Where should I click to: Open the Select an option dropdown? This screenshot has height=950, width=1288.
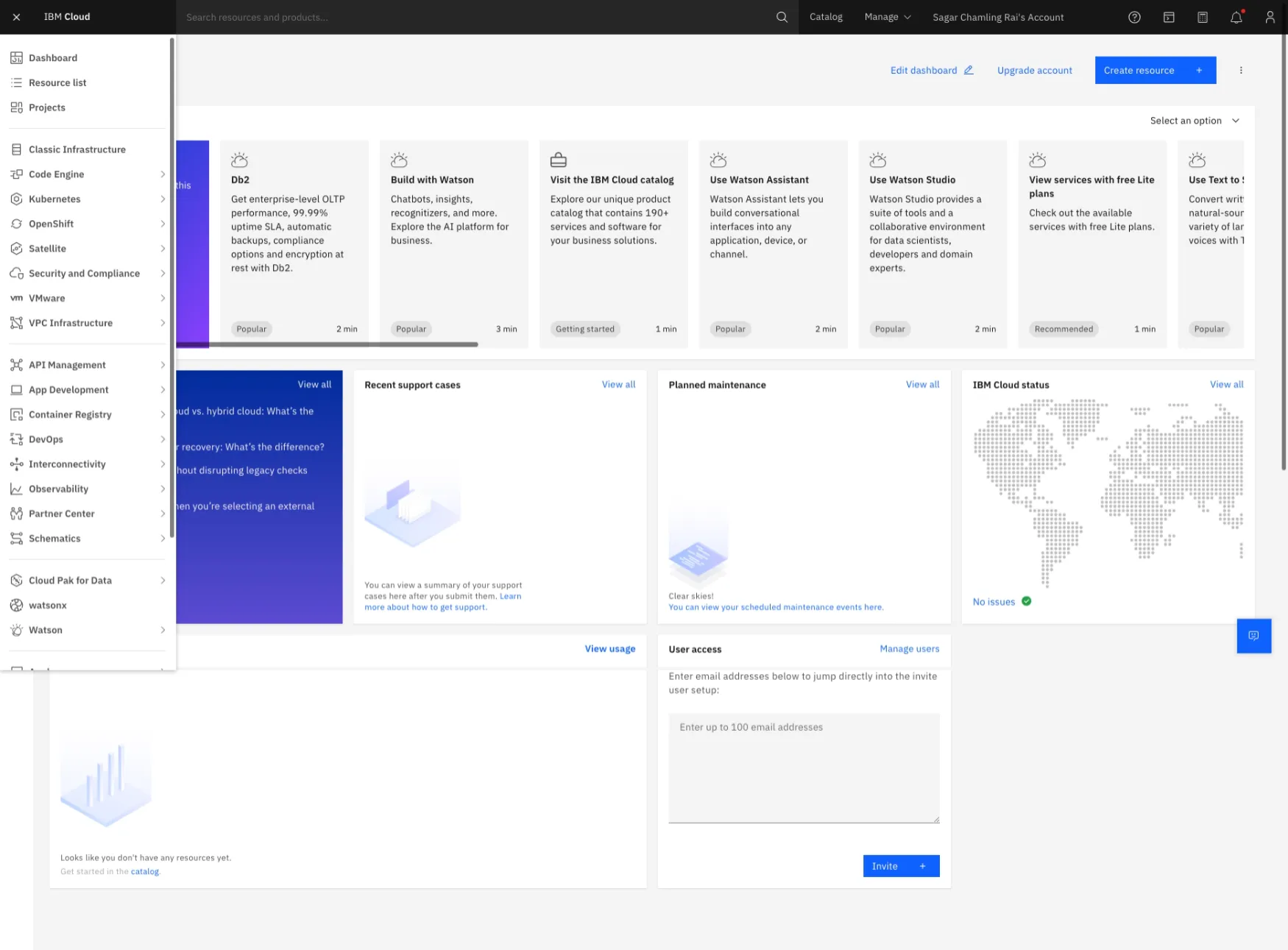point(1195,121)
